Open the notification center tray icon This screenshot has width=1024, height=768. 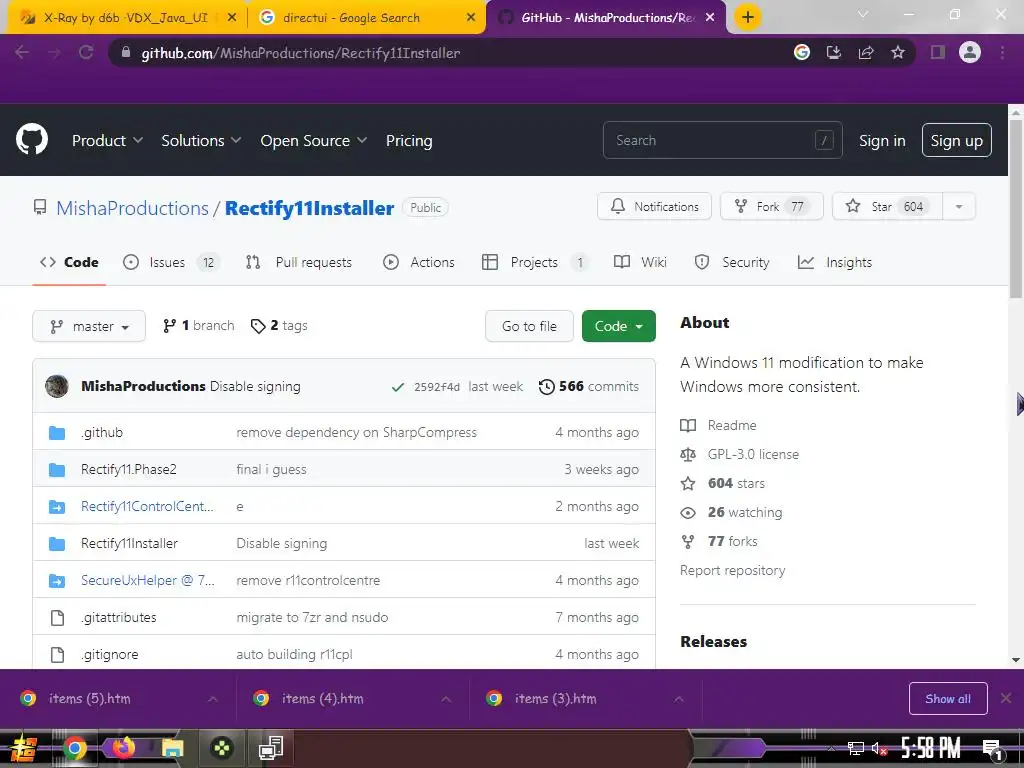993,750
